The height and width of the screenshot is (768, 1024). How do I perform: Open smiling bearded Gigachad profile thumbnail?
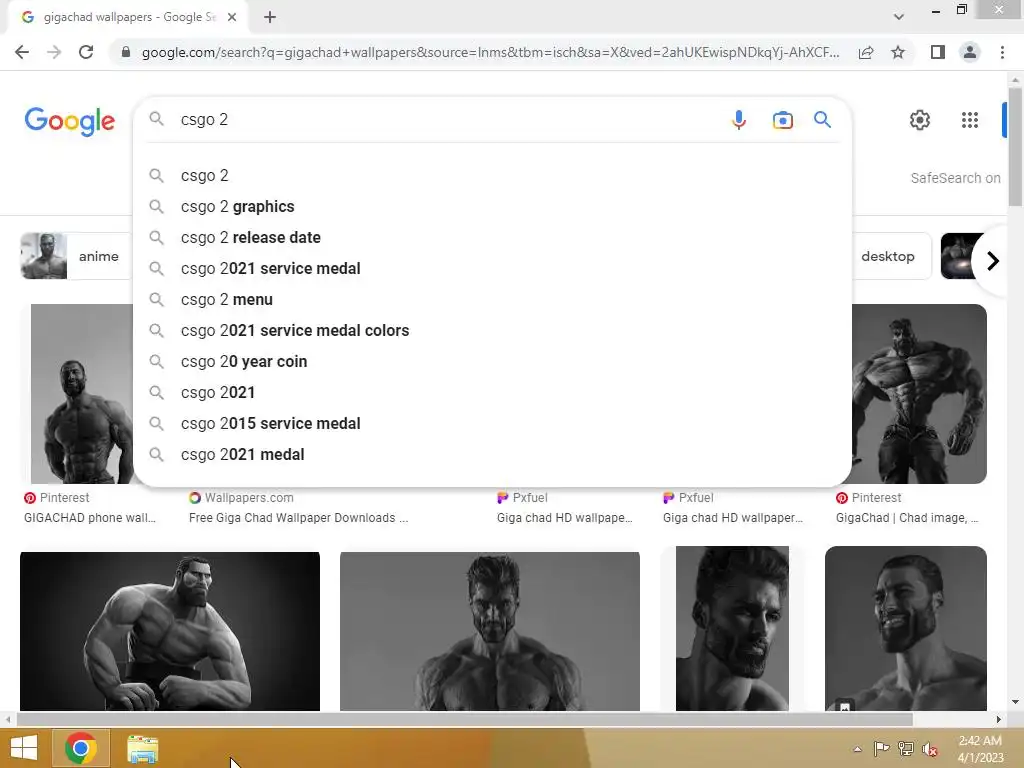(x=906, y=628)
